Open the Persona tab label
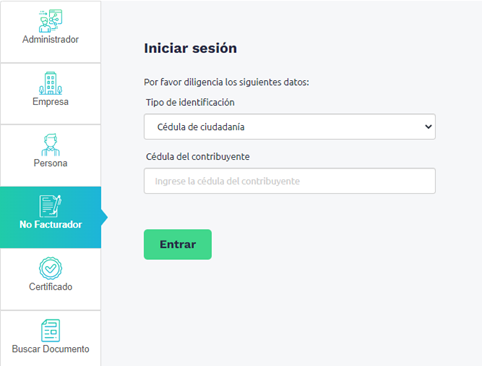Image resolution: width=482 pixels, height=366 pixels. (50, 163)
